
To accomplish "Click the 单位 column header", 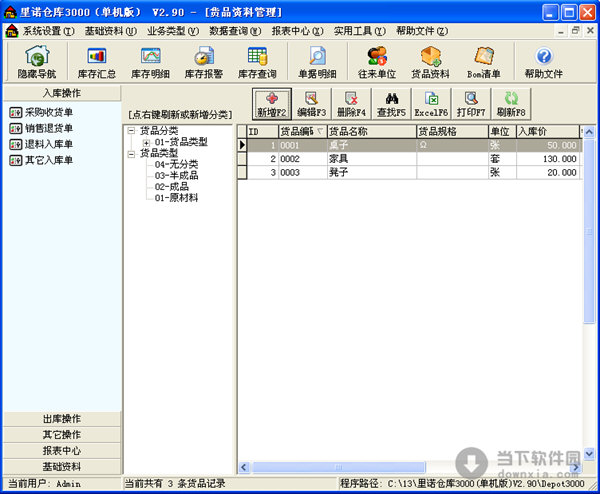I will pos(502,132).
